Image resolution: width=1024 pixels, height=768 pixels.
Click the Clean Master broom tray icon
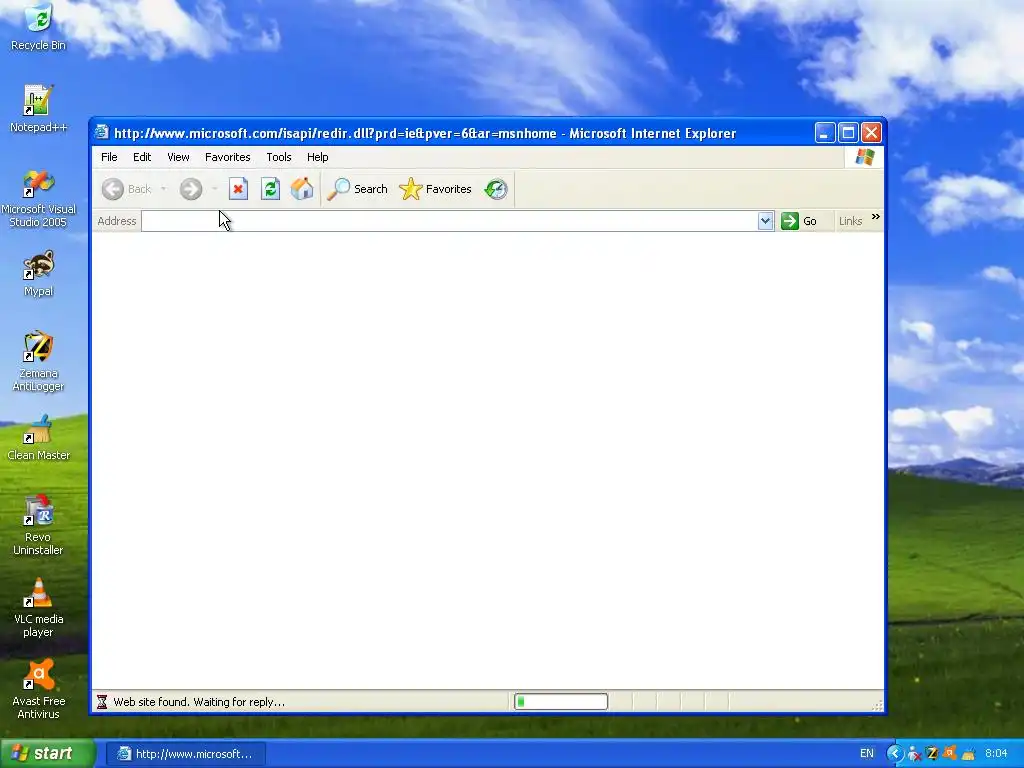(x=968, y=754)
